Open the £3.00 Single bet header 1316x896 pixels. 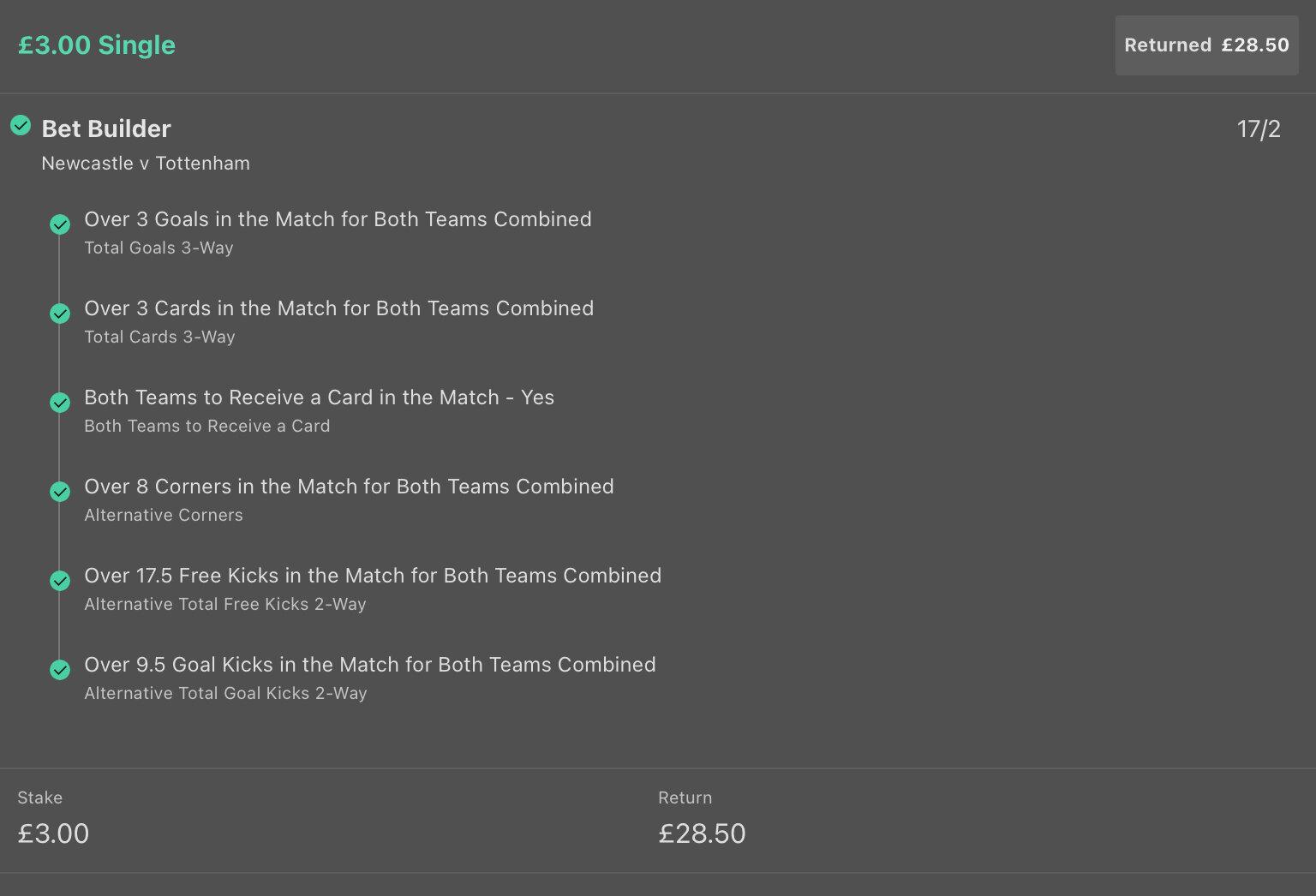click(x=97, y=45)
